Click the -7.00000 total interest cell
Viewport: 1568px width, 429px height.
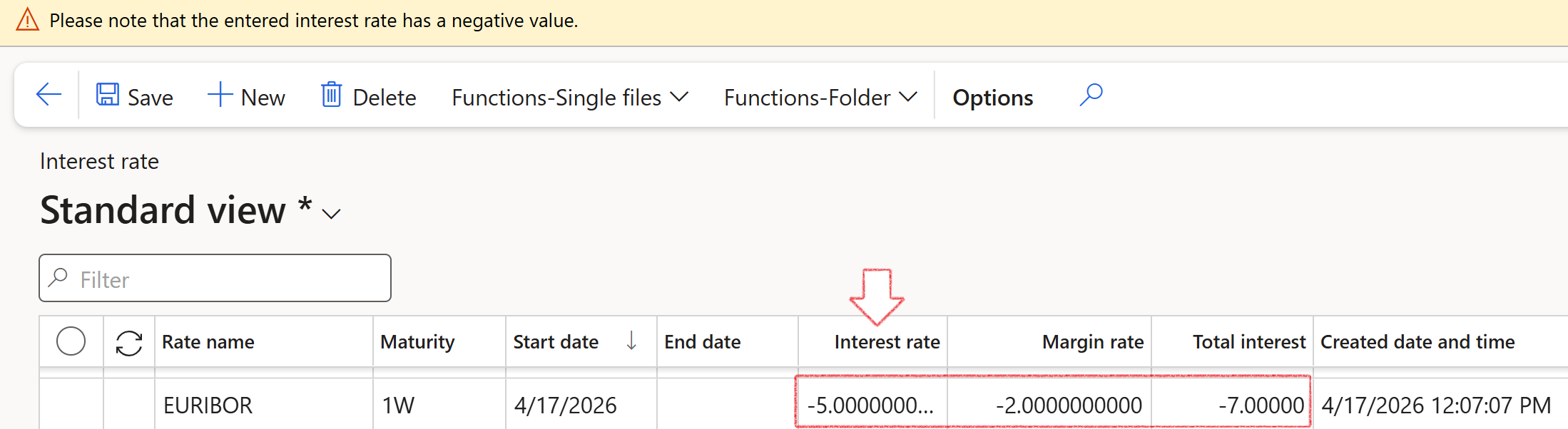(1261, 405)
